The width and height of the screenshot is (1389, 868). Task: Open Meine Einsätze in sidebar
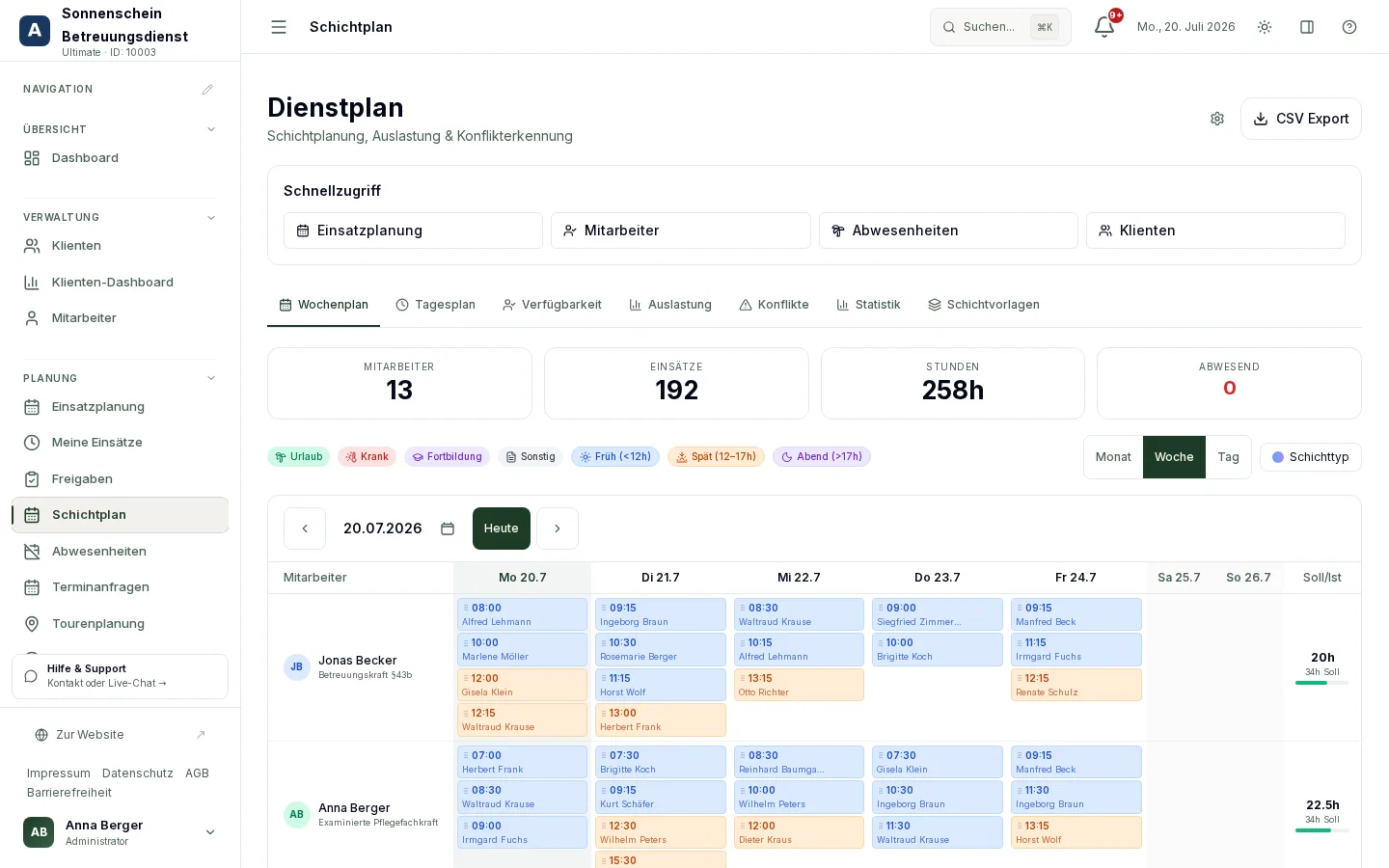tap(120, 443)
